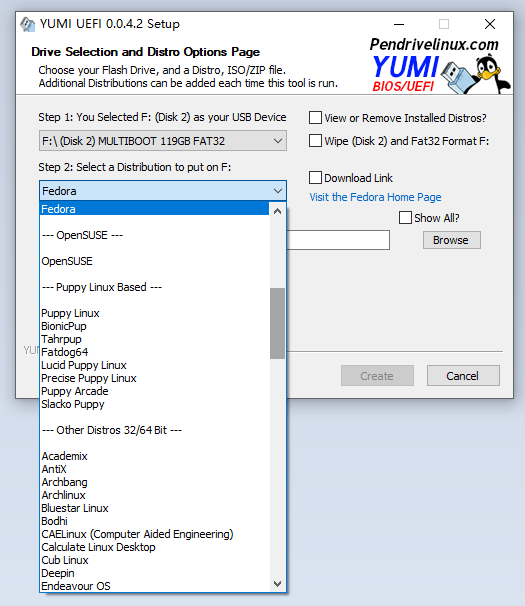Choose Lucid Puppy Linux
Screen dimensions: 525x606
pyautogui.click(x=154, y=365)
